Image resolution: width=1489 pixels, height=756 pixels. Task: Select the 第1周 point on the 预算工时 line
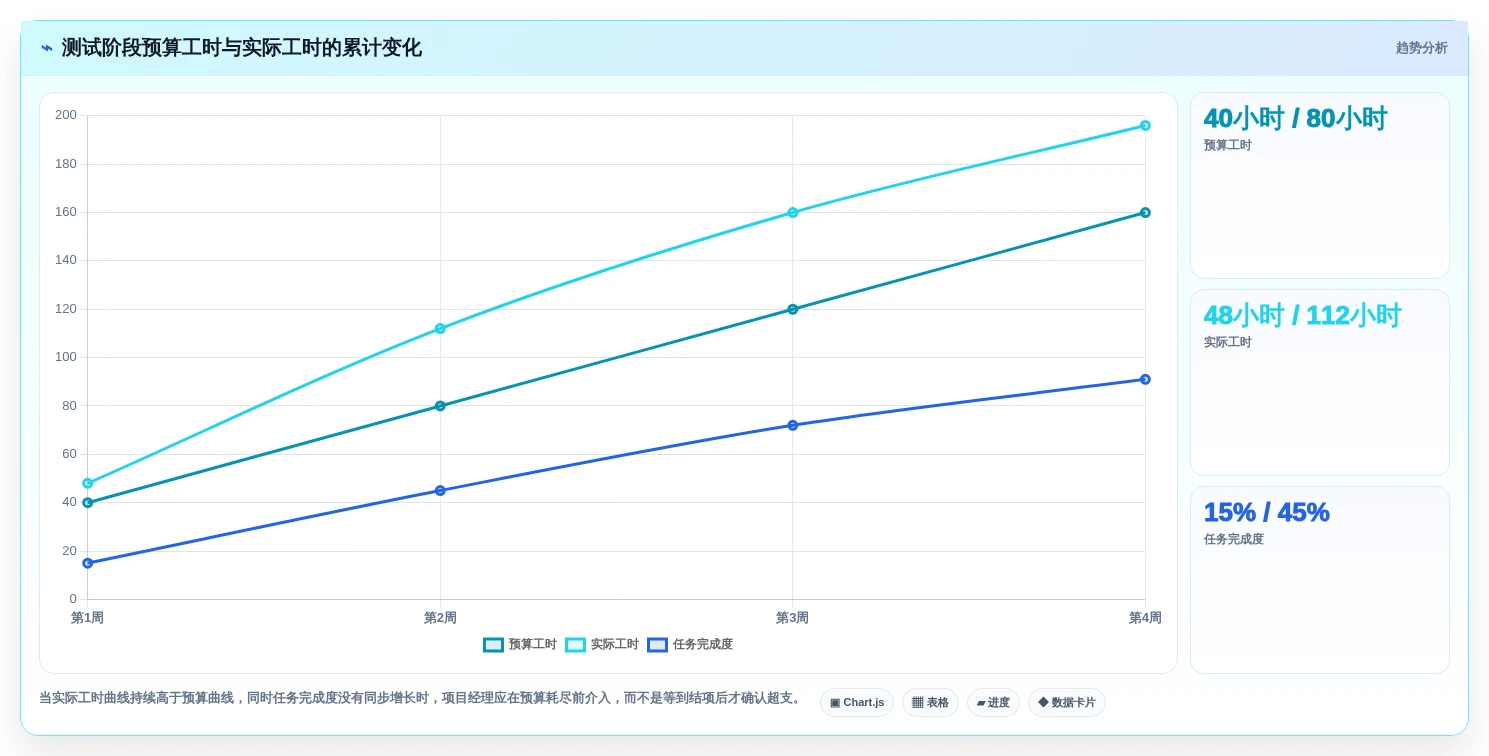click(88, 503)
